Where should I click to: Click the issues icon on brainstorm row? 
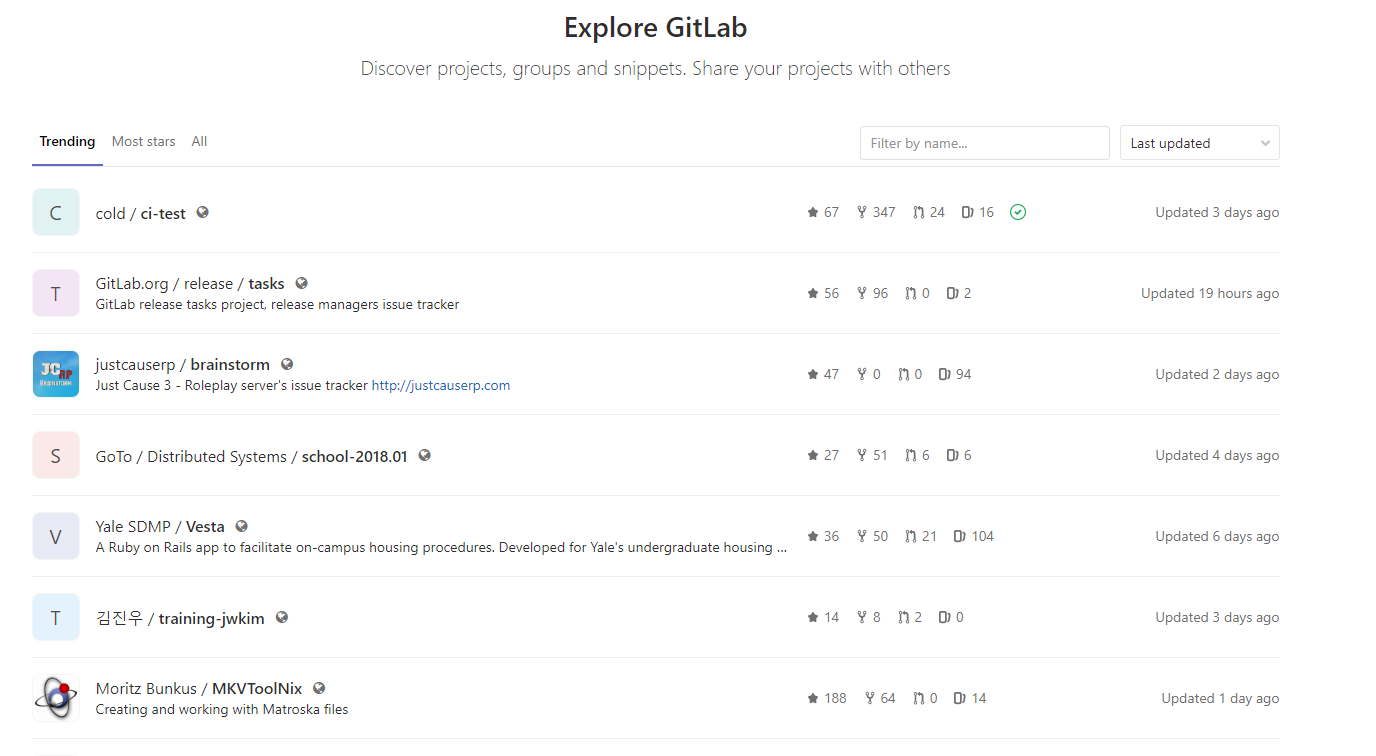coord(945,374)
